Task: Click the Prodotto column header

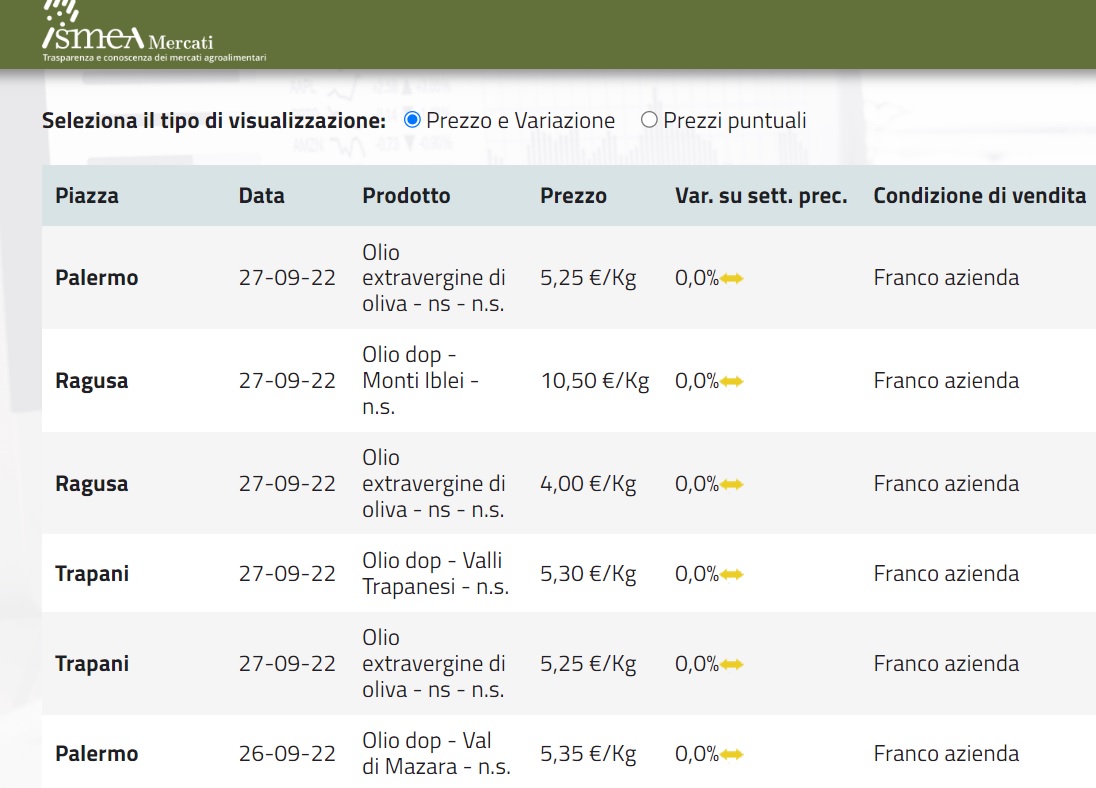Action: pos(406,196)
